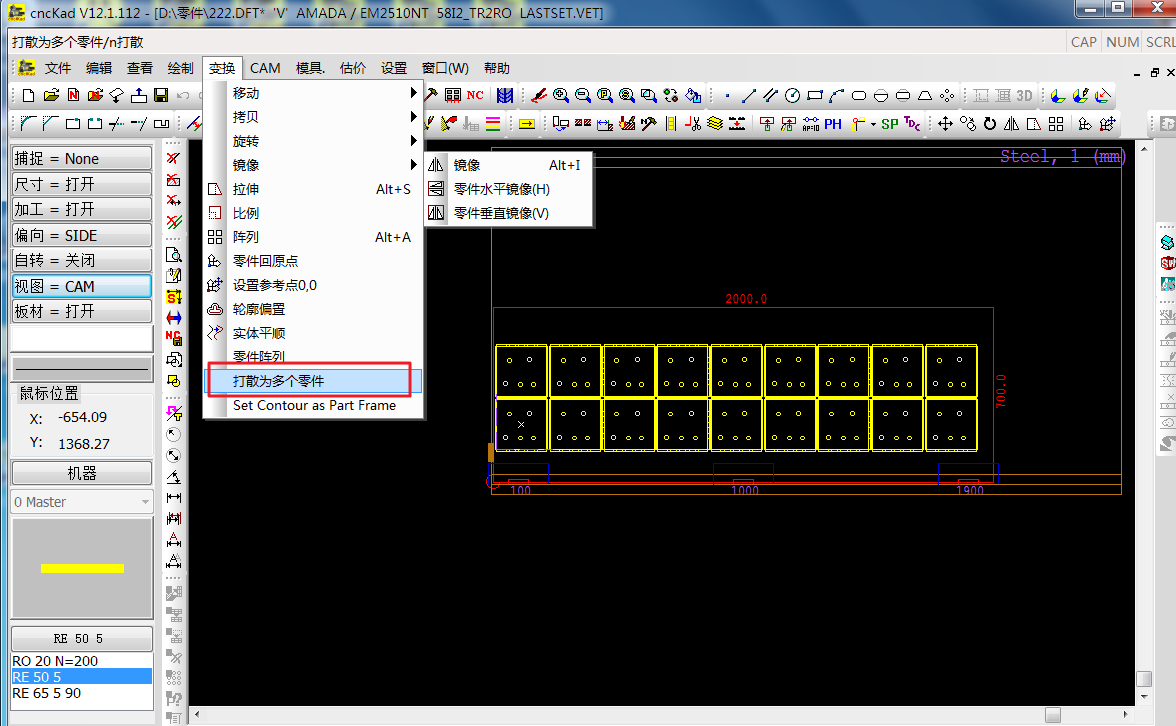Select the draw circle tool icon

pyautogui.click(x=793, y=96)
